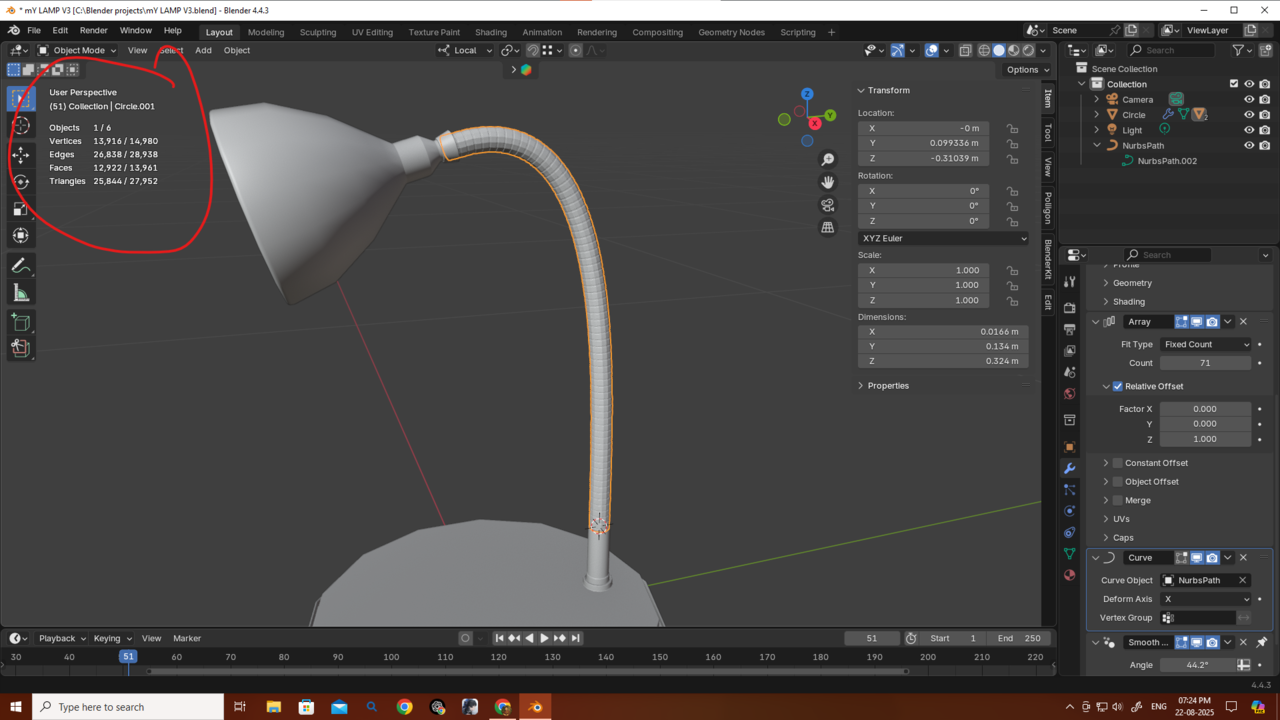
Task: Open the Render menu
Action: point(93,31)
